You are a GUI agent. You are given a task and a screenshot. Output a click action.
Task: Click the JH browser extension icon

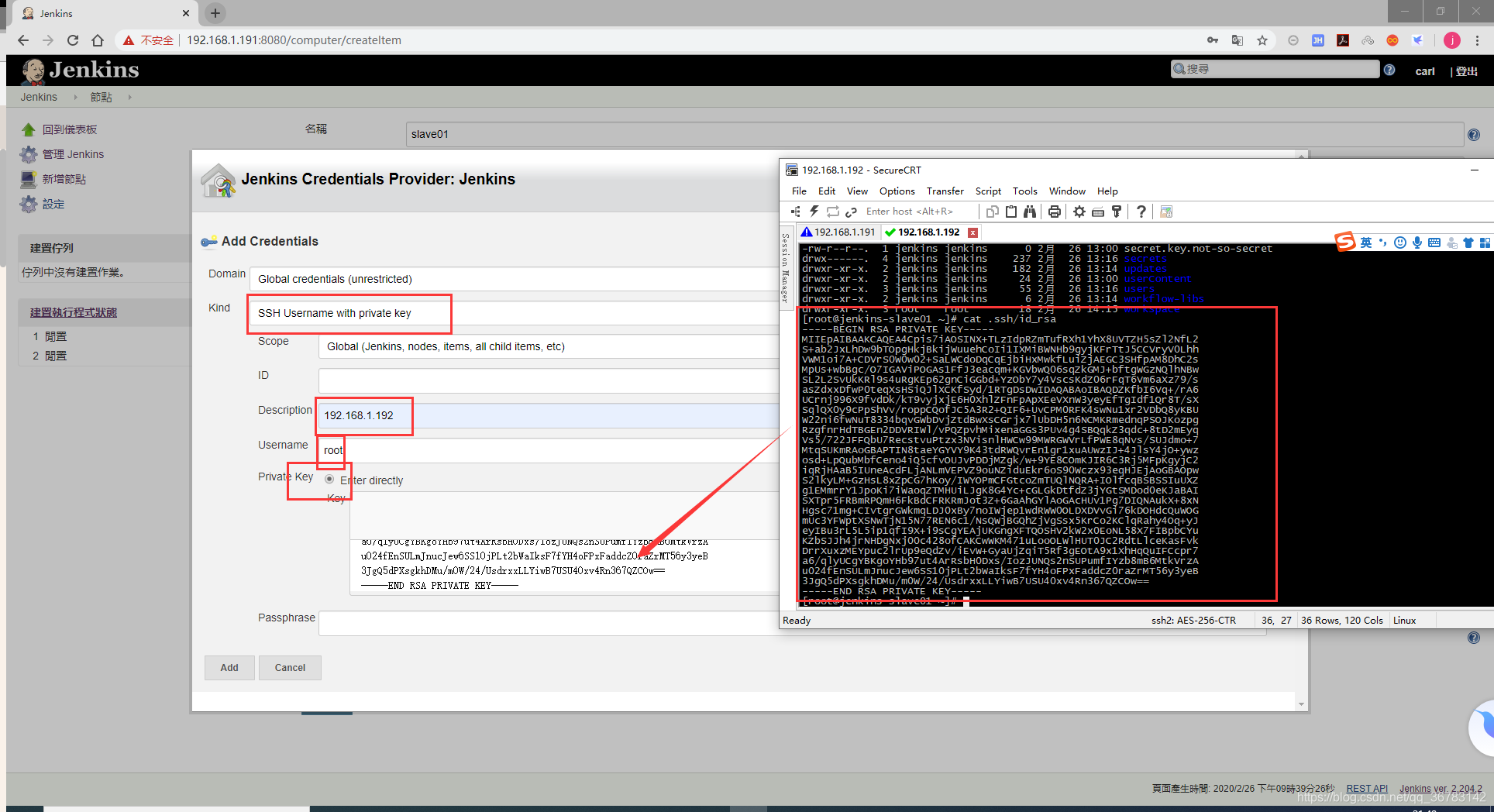pyautogui.click(x=1318, y=40)
